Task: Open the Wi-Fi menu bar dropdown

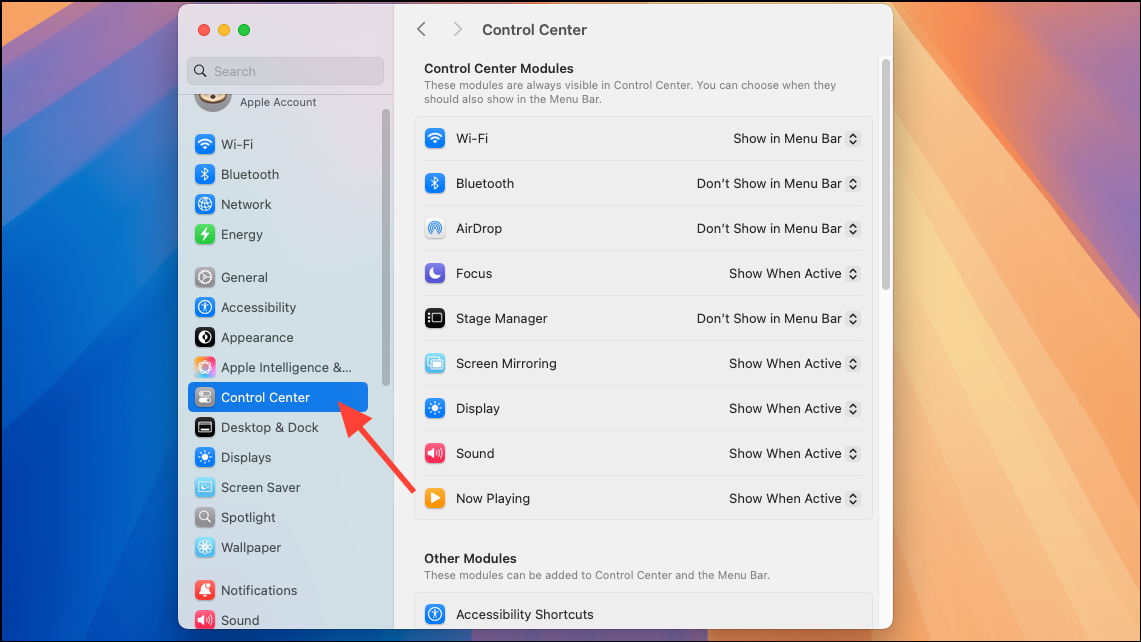Action: tap(796, 138)
